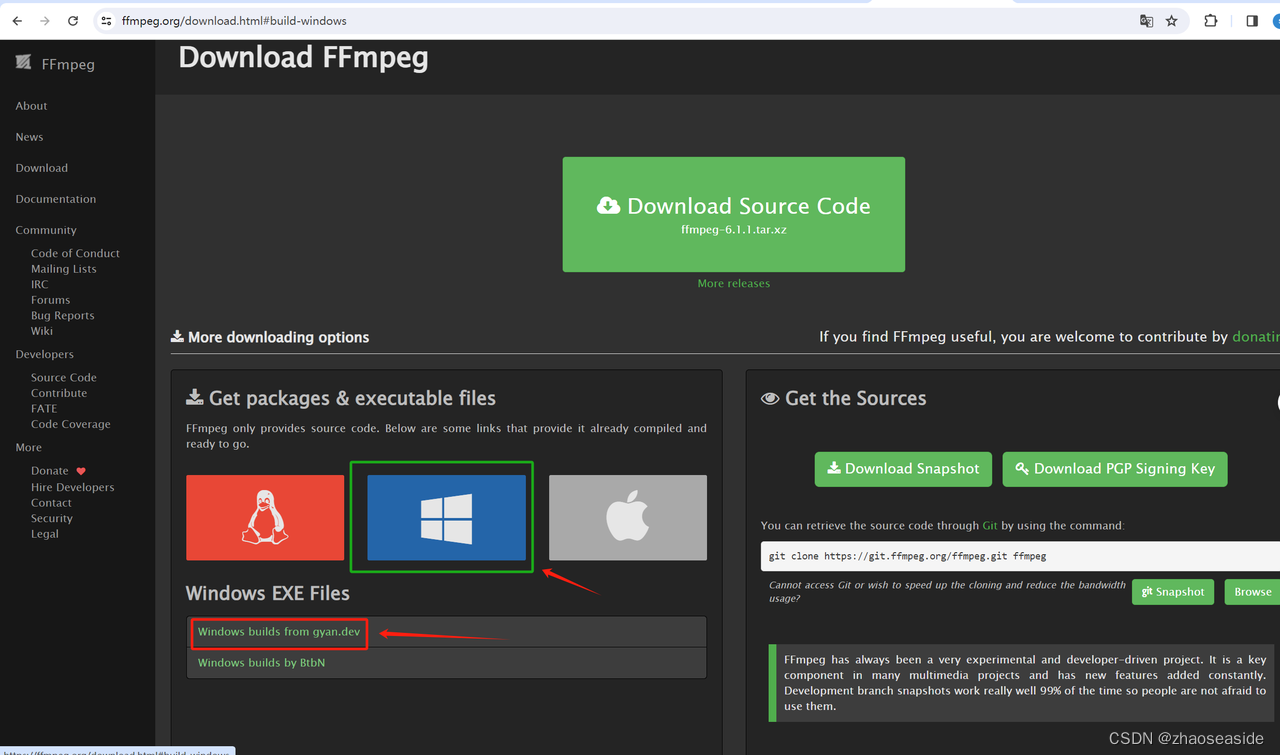Toggle browser side panel icon
Screen dimensions: 1280x755
(1252, 21)
